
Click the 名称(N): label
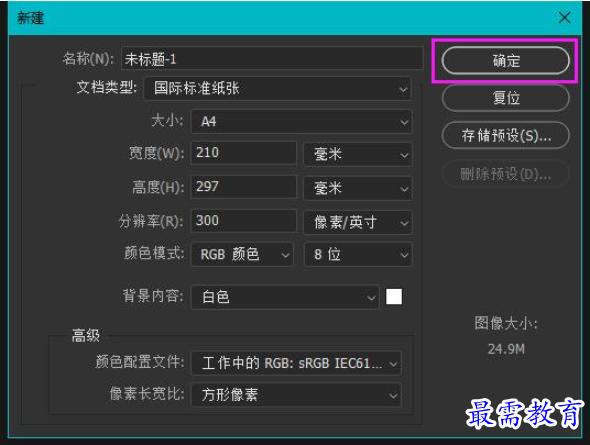pos(88,59)
